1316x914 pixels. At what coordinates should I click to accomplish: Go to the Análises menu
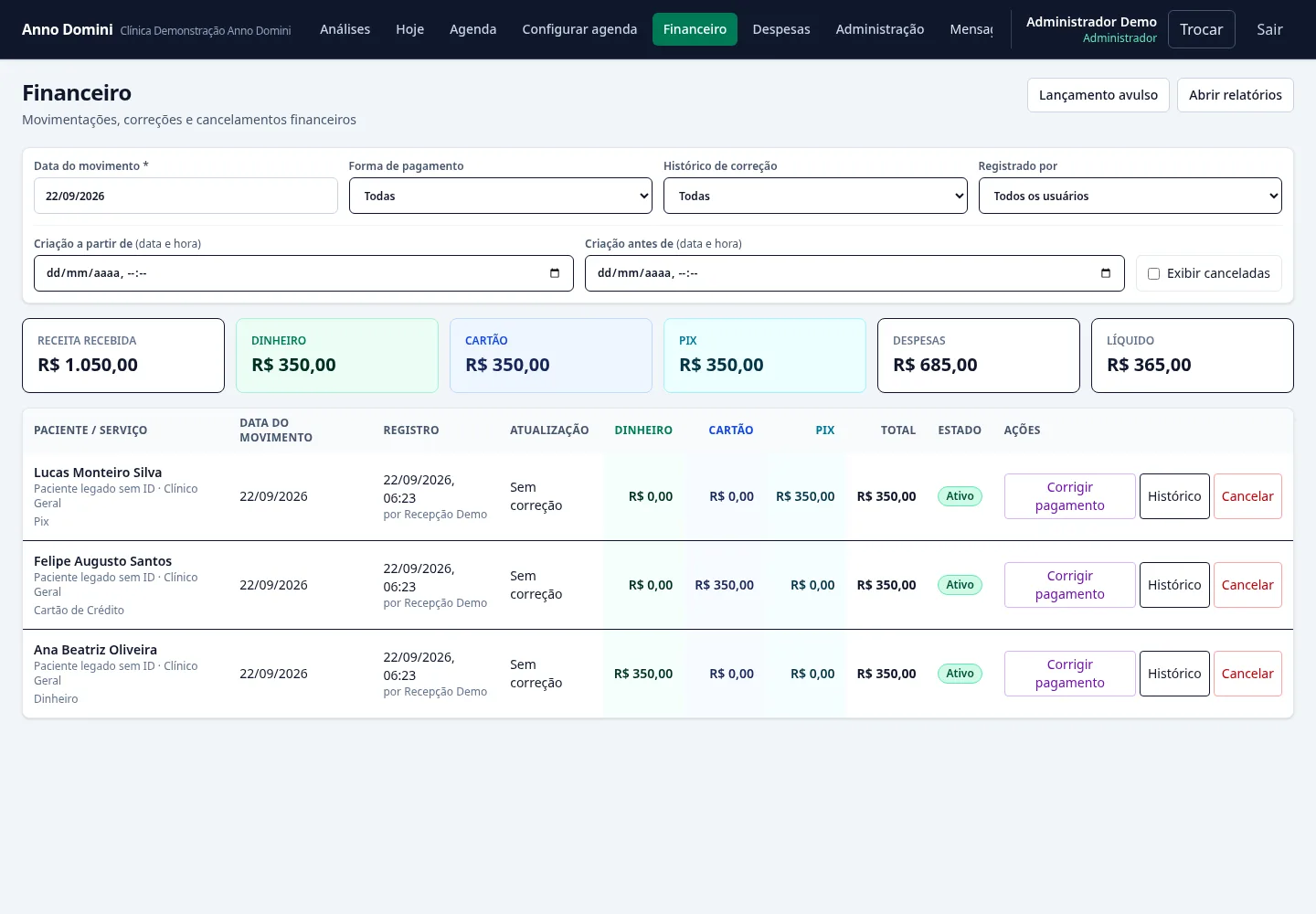pos(345,29)
